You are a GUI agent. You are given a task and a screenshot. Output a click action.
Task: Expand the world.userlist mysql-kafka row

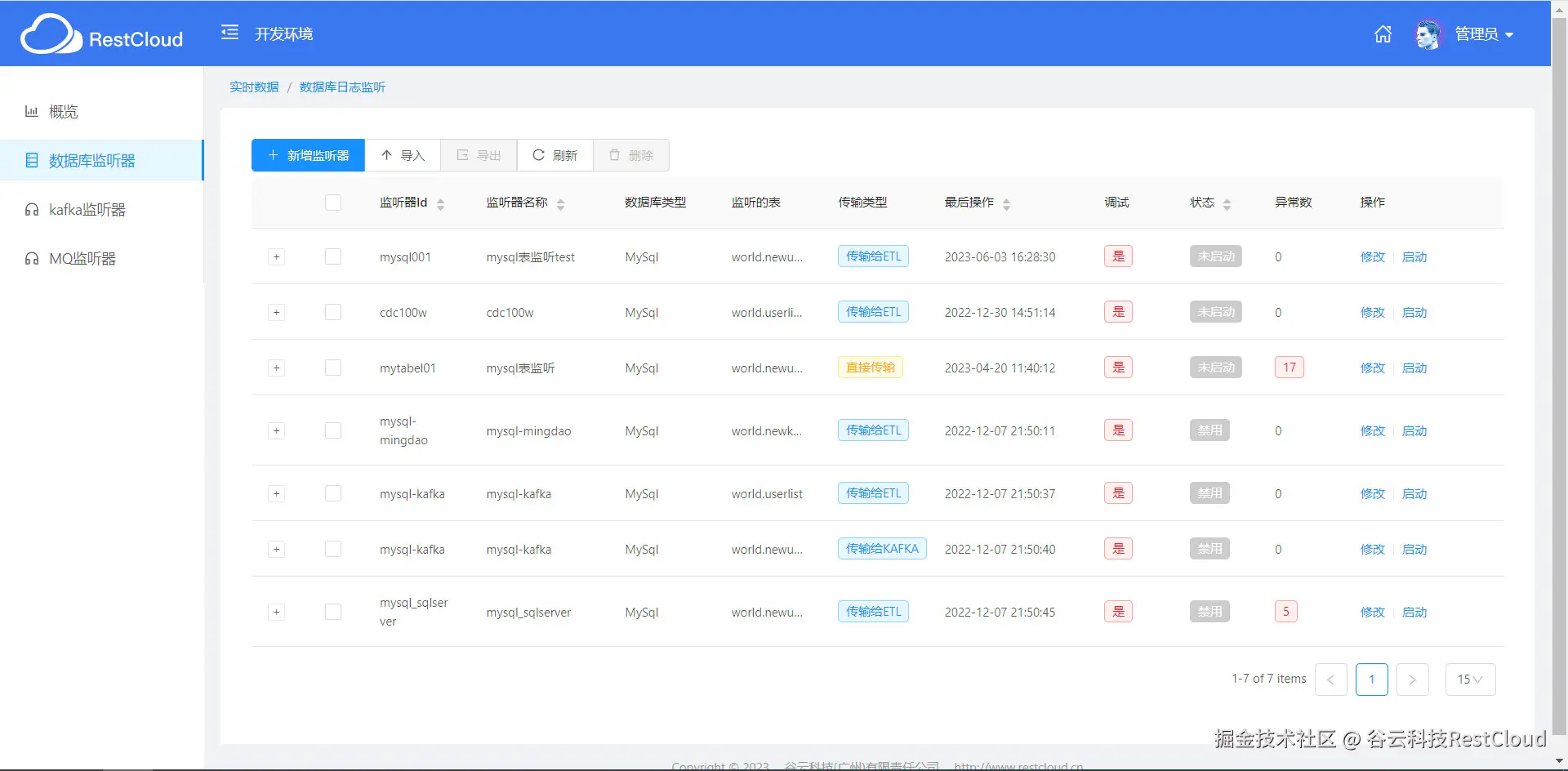277,494
